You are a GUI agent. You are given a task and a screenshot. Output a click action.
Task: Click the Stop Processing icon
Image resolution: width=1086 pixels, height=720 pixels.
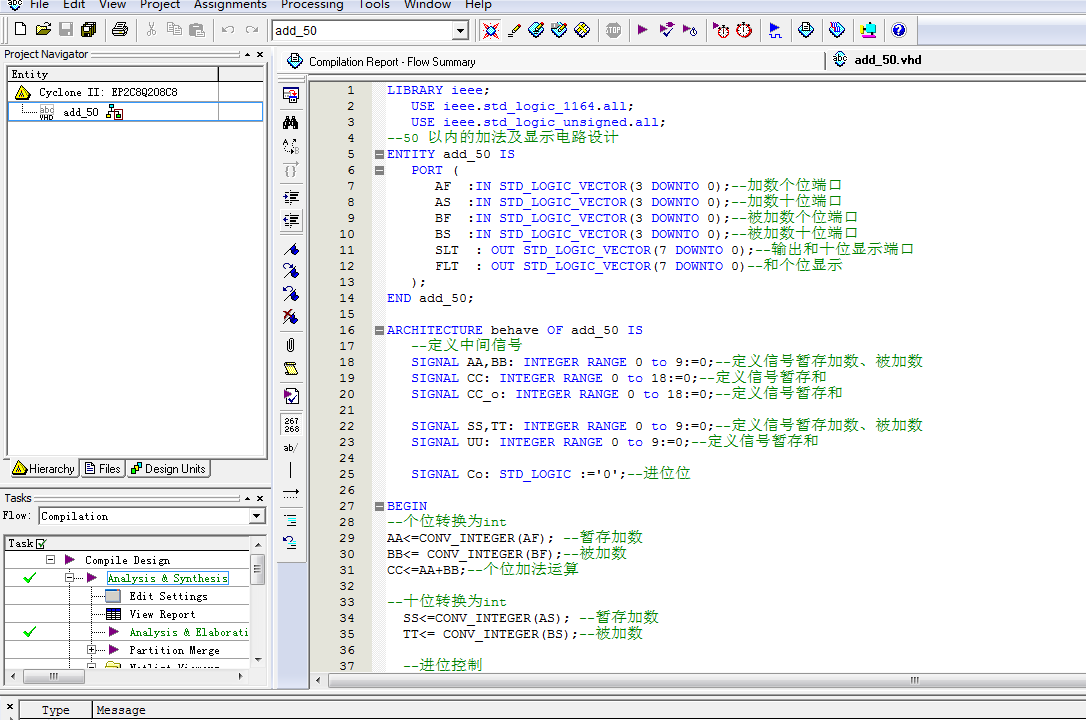613,30
